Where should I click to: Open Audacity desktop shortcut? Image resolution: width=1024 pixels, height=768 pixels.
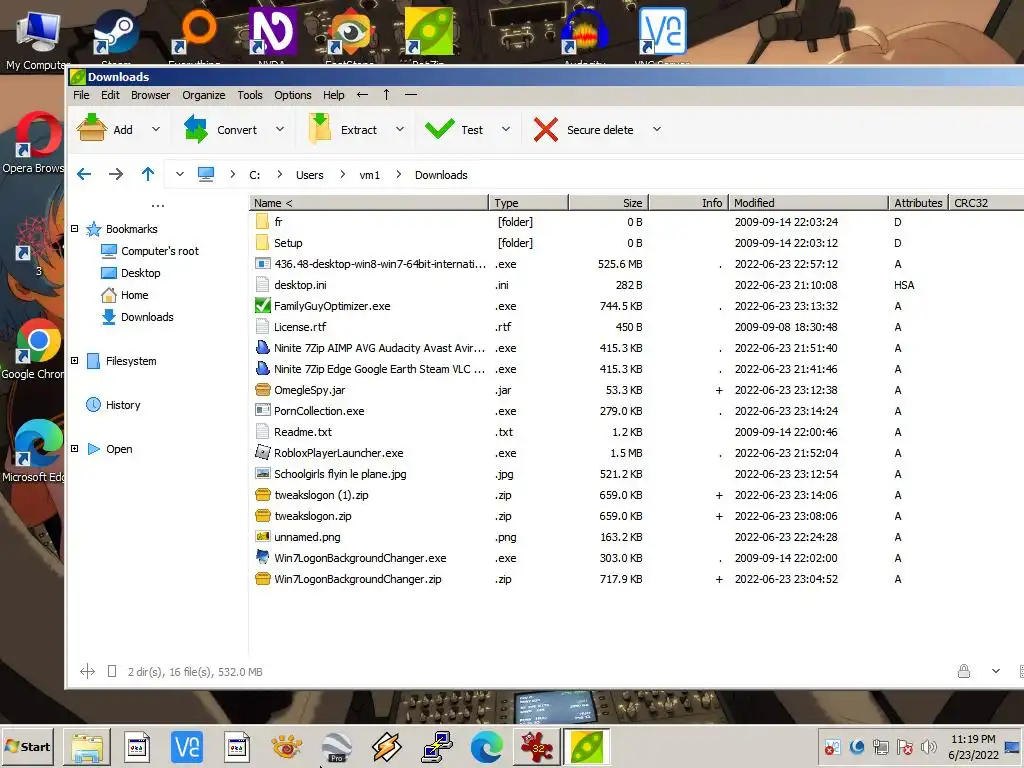point(584,34)
